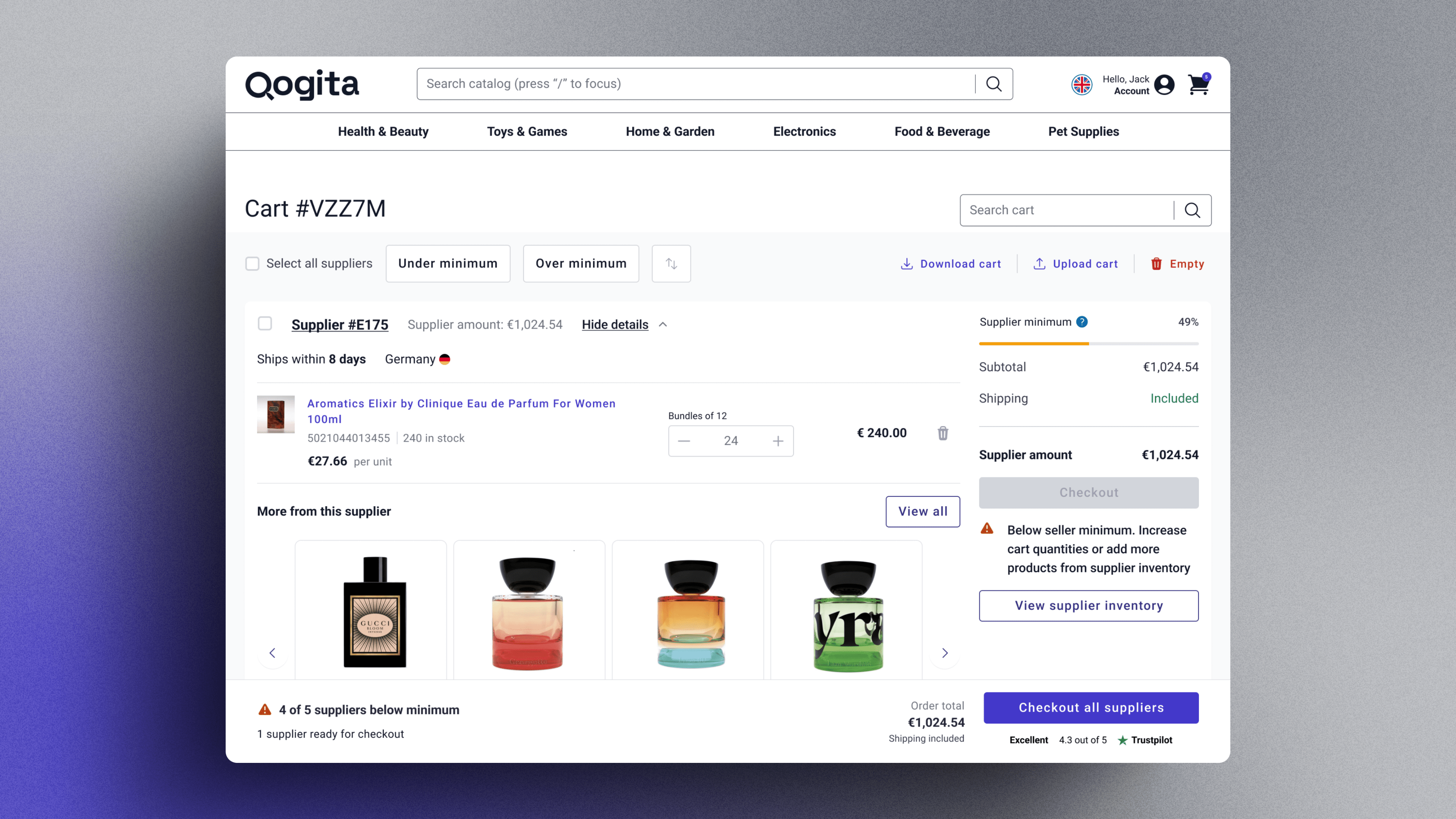Image resolution: width=1456 pixels, height=819 pixels.
Task: Tick the Select all suppliers checkbox
Action: pos(252,264)
